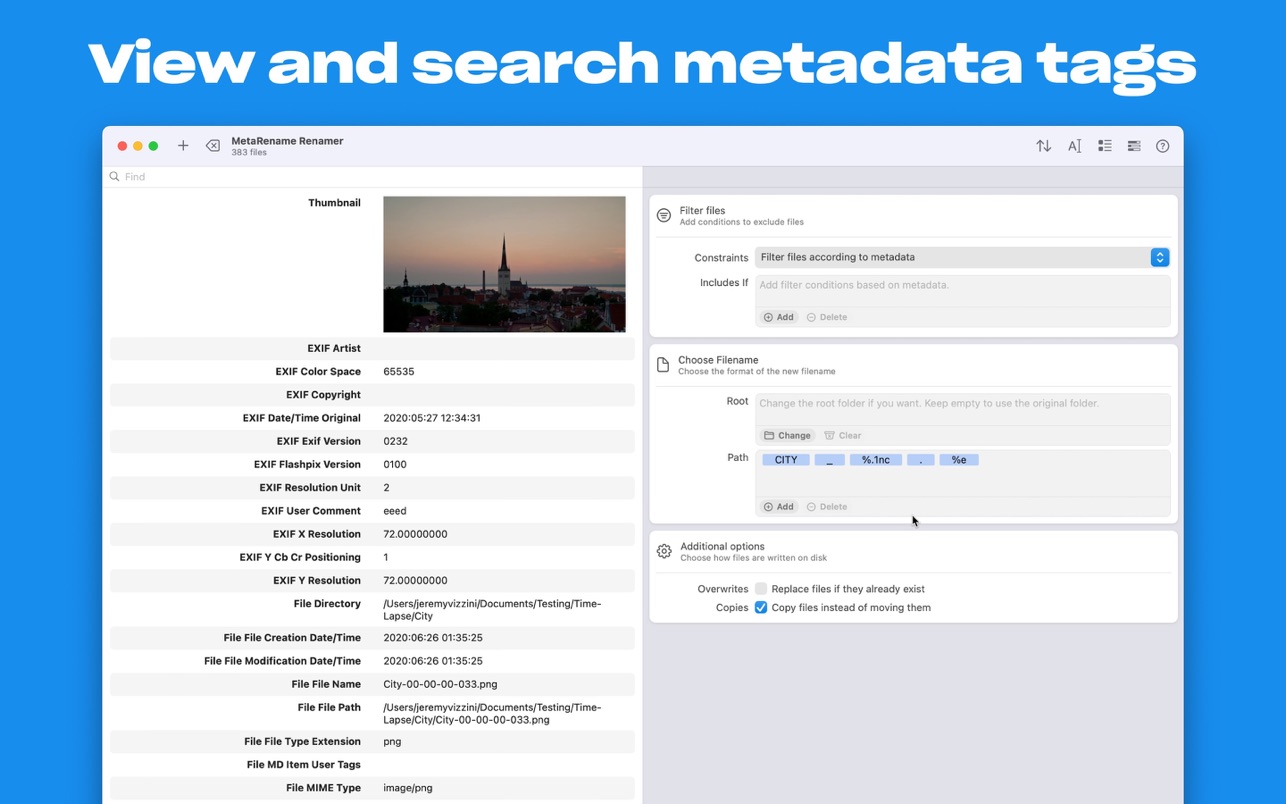Uncheck Copy files instead of moving them
Viewport: 1286px width, 804px height.
click(x=761, y=607)
